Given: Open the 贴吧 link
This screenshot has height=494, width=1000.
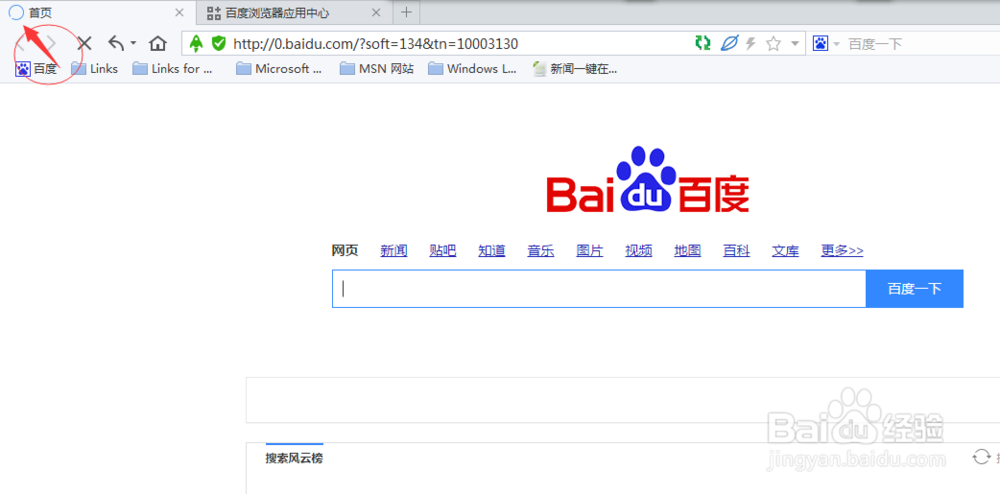Looking at the screenshot, I should 443,251.
